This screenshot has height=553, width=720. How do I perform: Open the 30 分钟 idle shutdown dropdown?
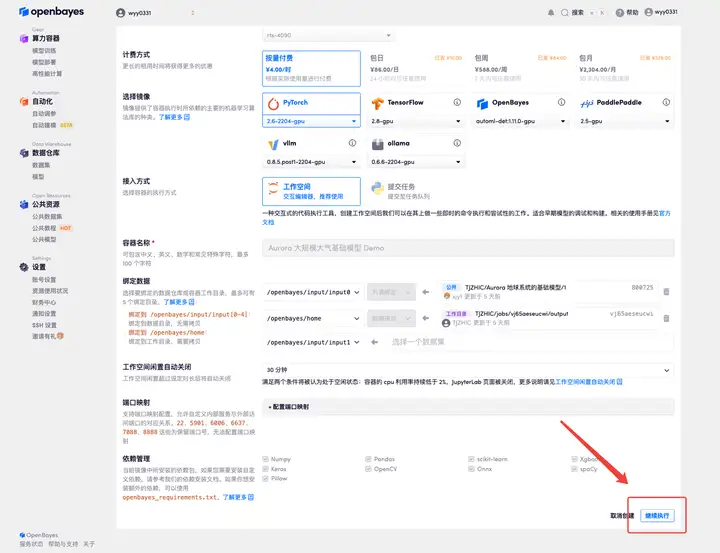(x=468, y=370)
